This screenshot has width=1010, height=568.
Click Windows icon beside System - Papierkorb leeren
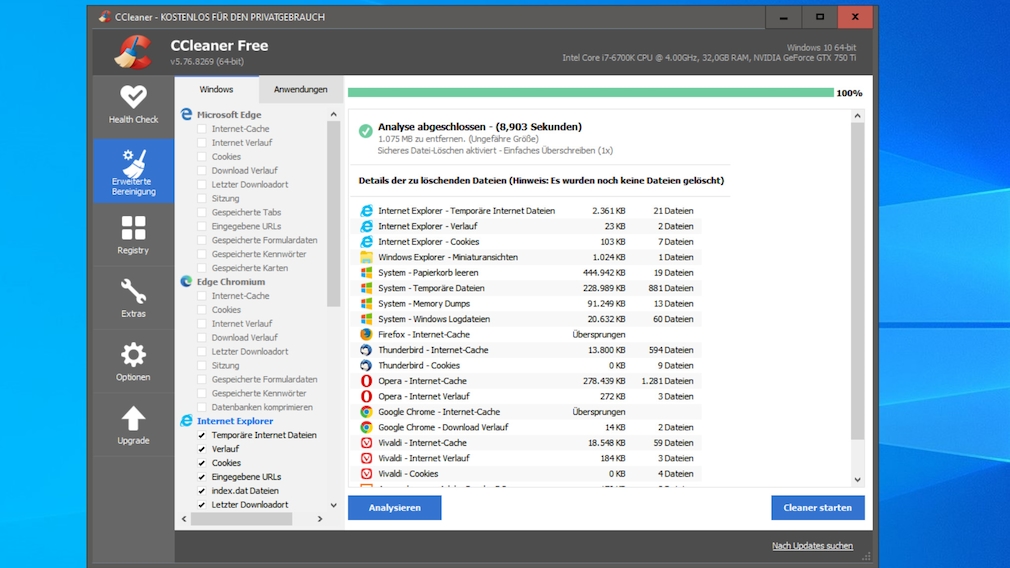pyautogui.click(x=366, y=272)
